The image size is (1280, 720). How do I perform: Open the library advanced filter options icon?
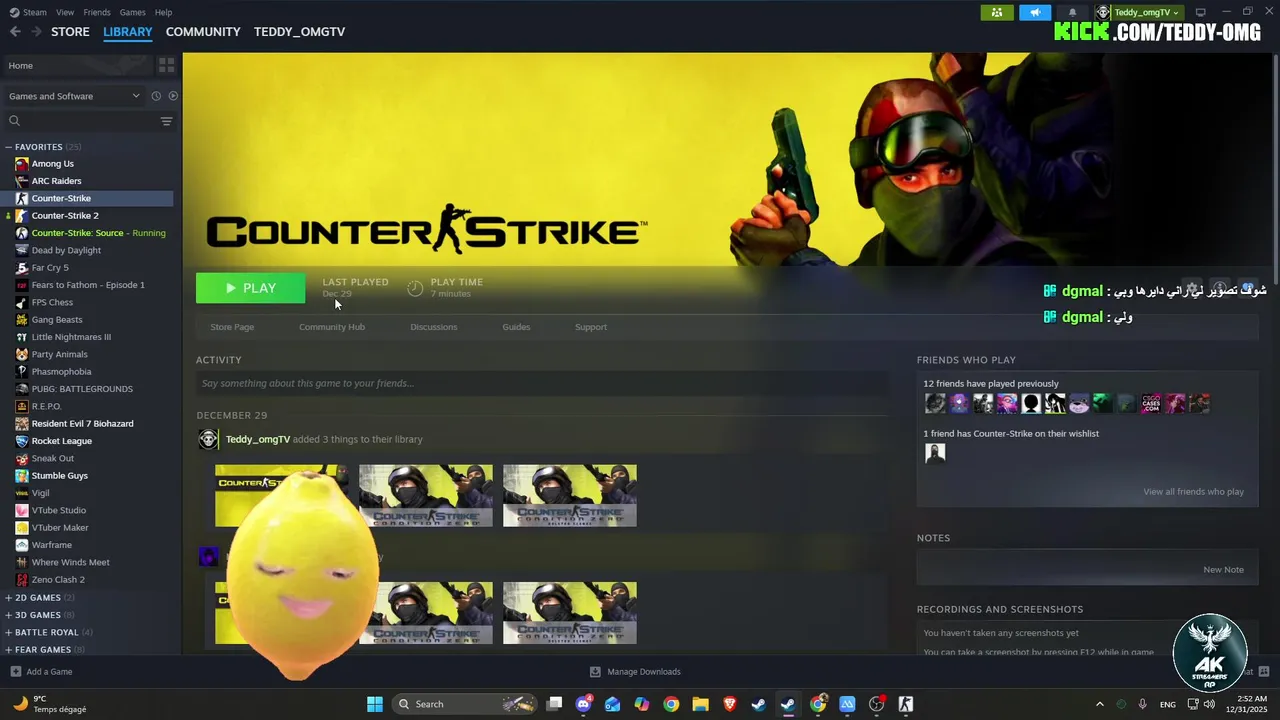(x=166, y=121)
